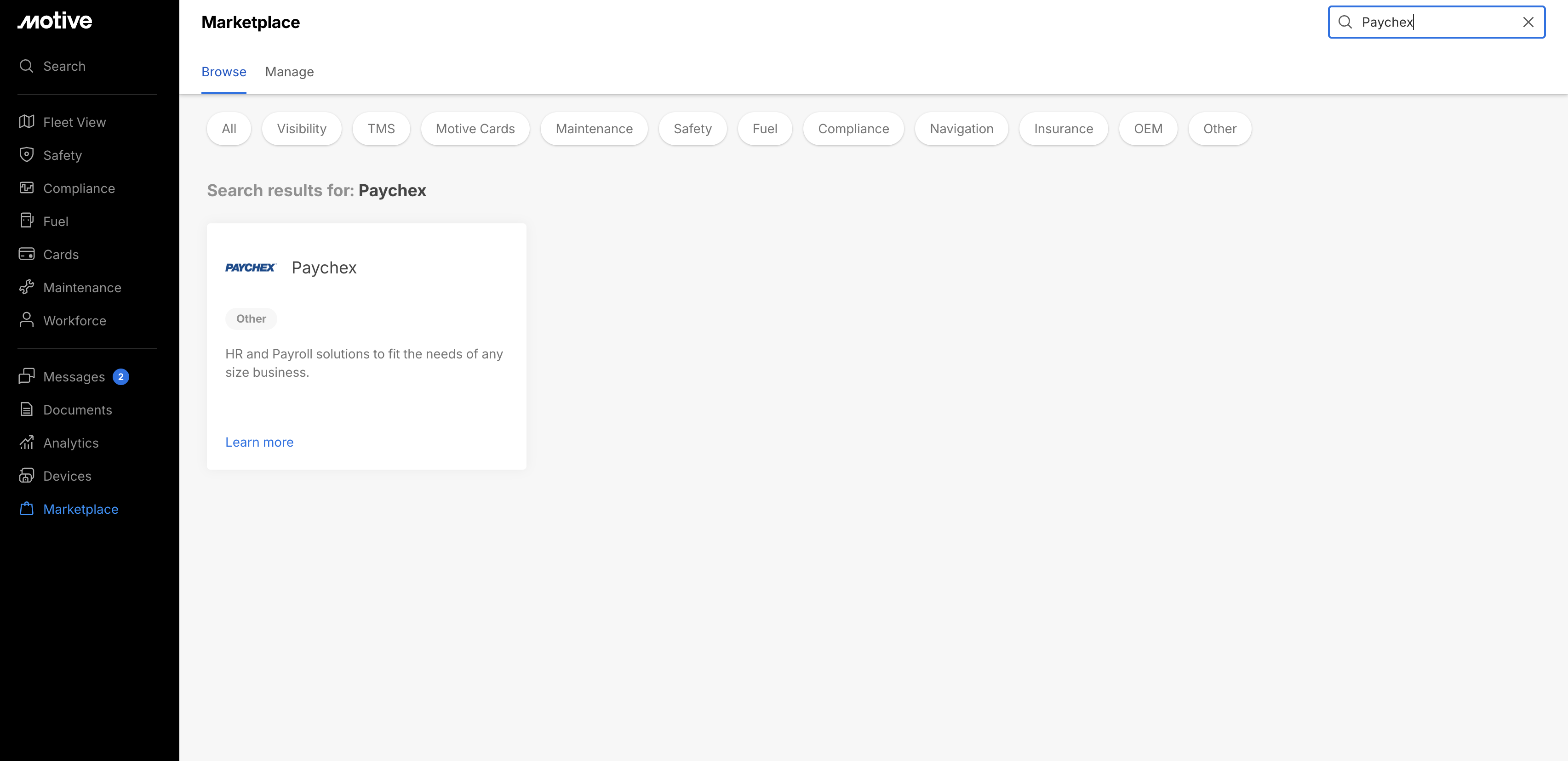
Task: Open Fuel section in sidebar
Action: click(x=55, y=221)
